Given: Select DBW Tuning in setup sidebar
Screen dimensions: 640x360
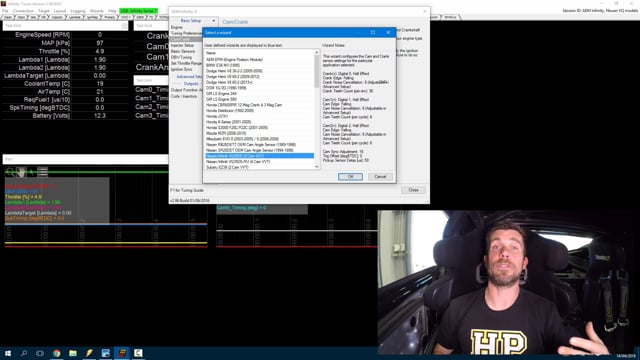Looking at the screenshot, I should pos(181,58).
